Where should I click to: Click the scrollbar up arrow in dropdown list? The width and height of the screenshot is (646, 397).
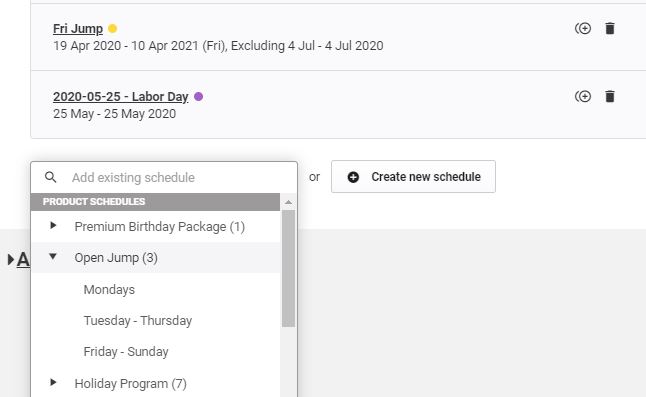click(x=288, y=202)
